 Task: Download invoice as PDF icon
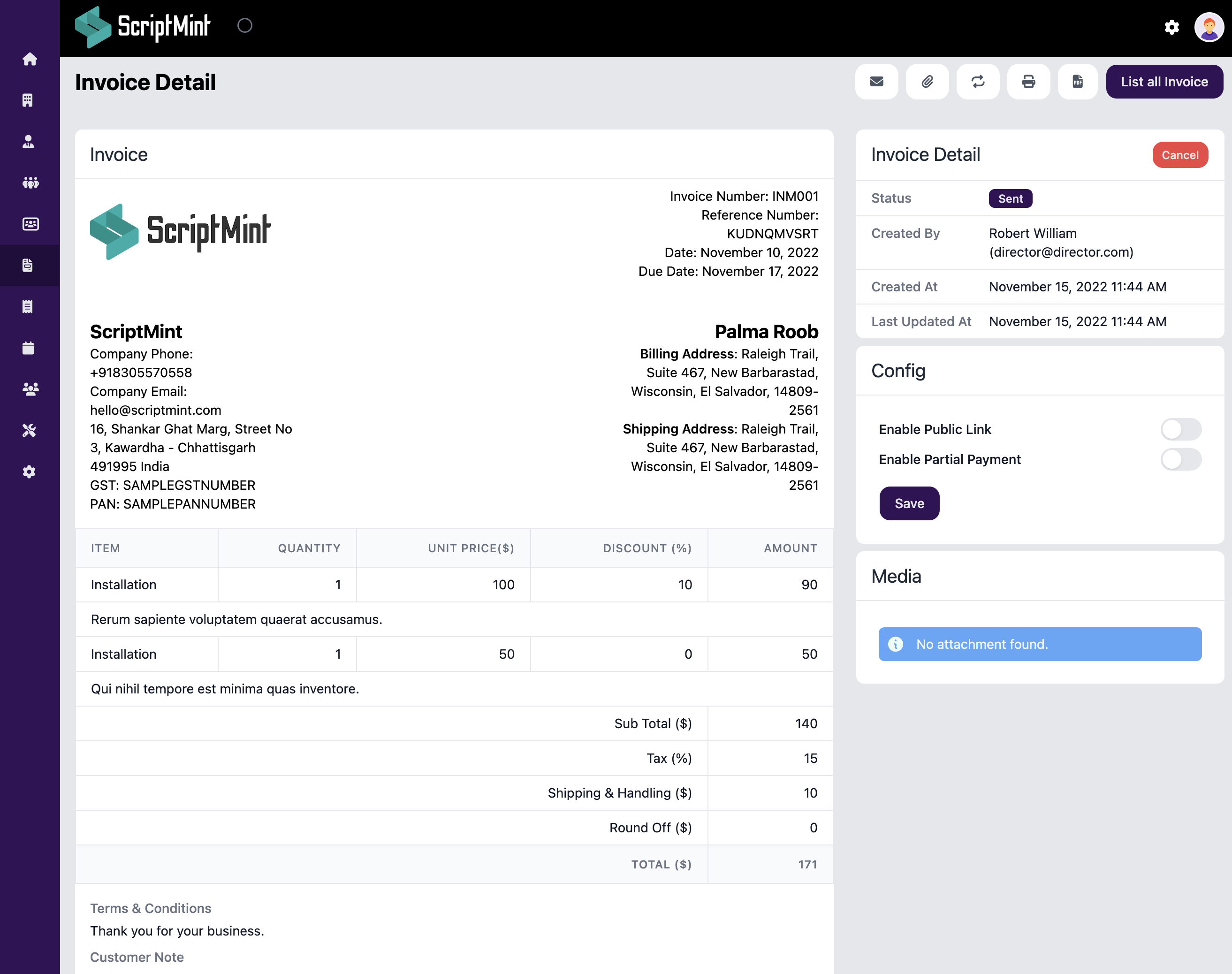(1077, 82)
